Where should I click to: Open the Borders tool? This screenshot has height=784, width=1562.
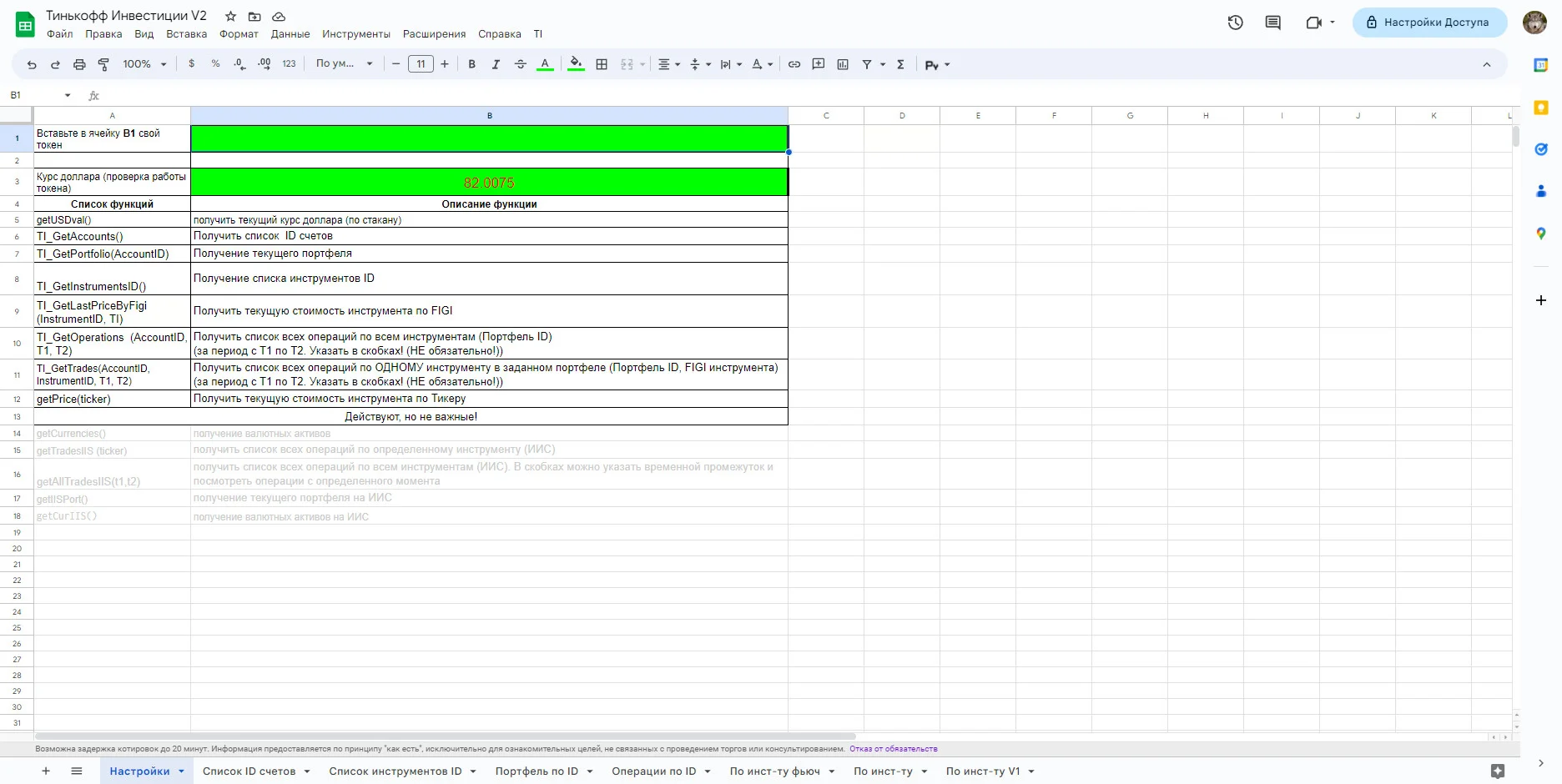[x=602, y=64]
